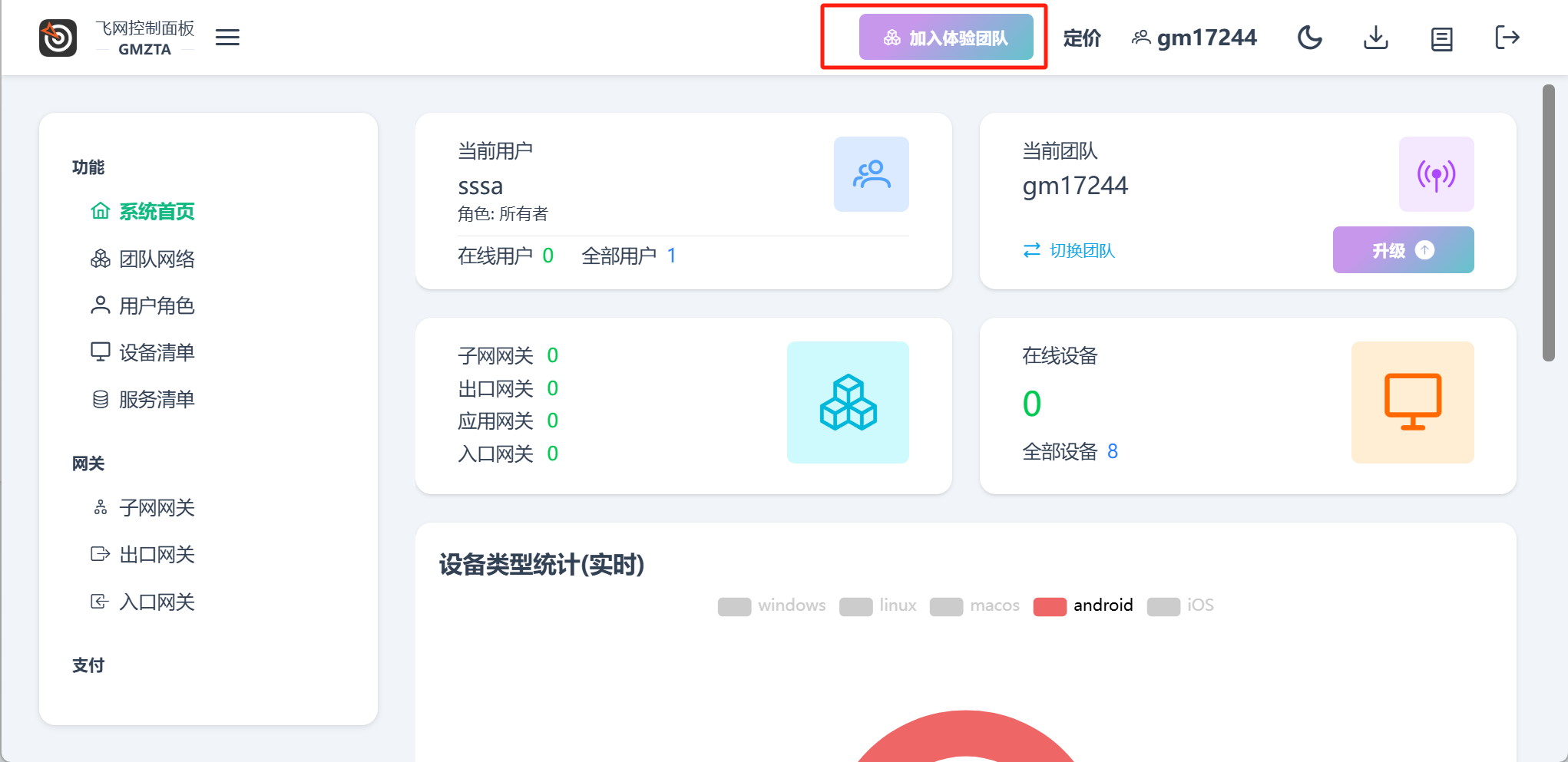The height and width of the screenshot is (762, 1568).
Task: Click the current team broadcast icon
Action: tap(1435, 174)
